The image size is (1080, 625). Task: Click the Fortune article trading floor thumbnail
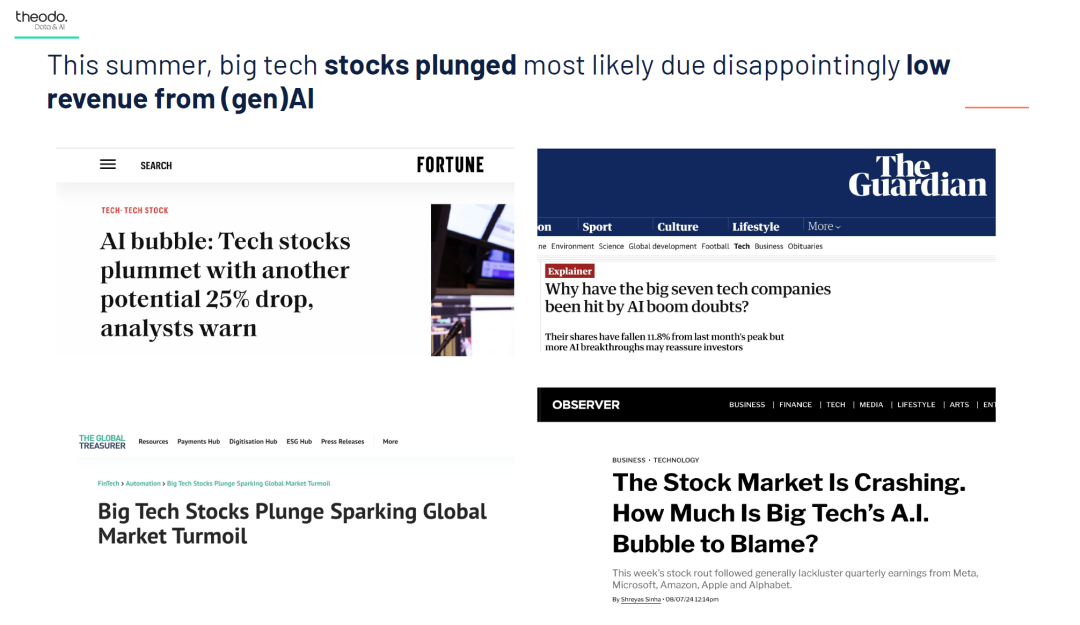click(x=472, y=280)
